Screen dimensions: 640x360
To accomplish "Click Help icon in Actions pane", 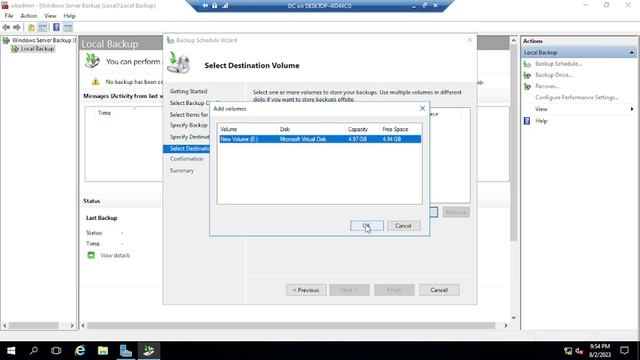I will point(527,121).
